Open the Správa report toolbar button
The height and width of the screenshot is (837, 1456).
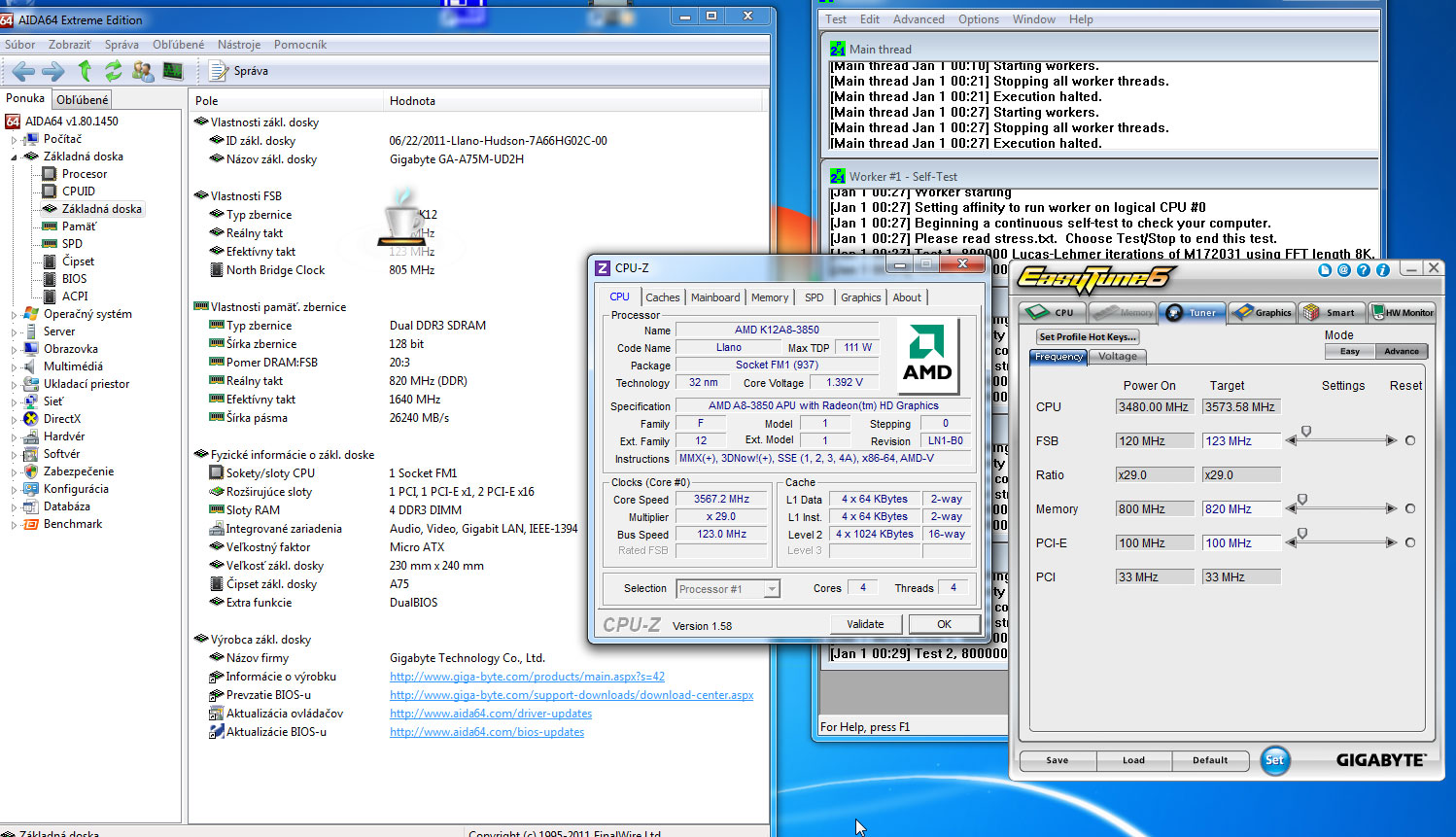pyautogui.click(x=239, y=71)
